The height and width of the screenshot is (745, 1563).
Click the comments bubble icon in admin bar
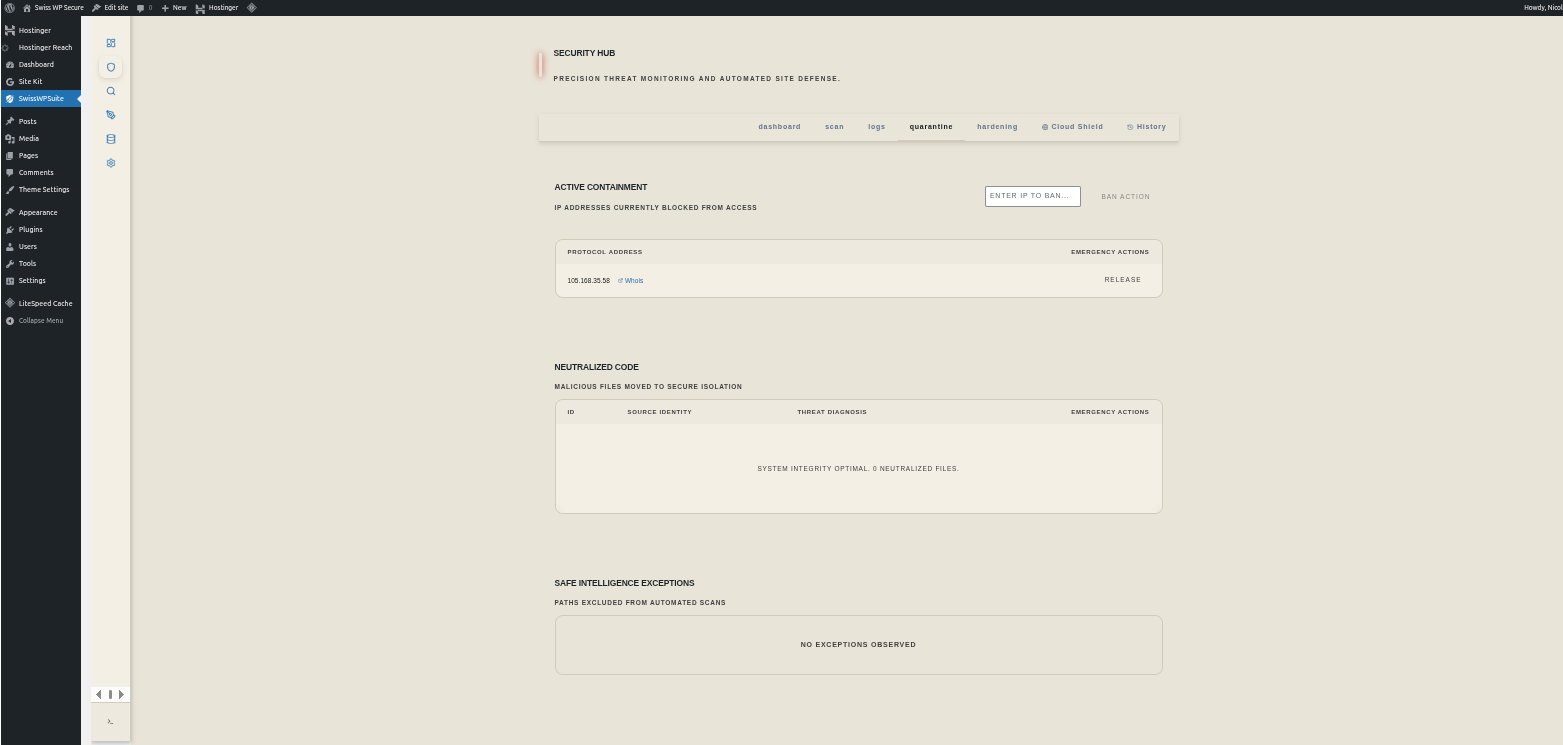click(x=144, y=7)
